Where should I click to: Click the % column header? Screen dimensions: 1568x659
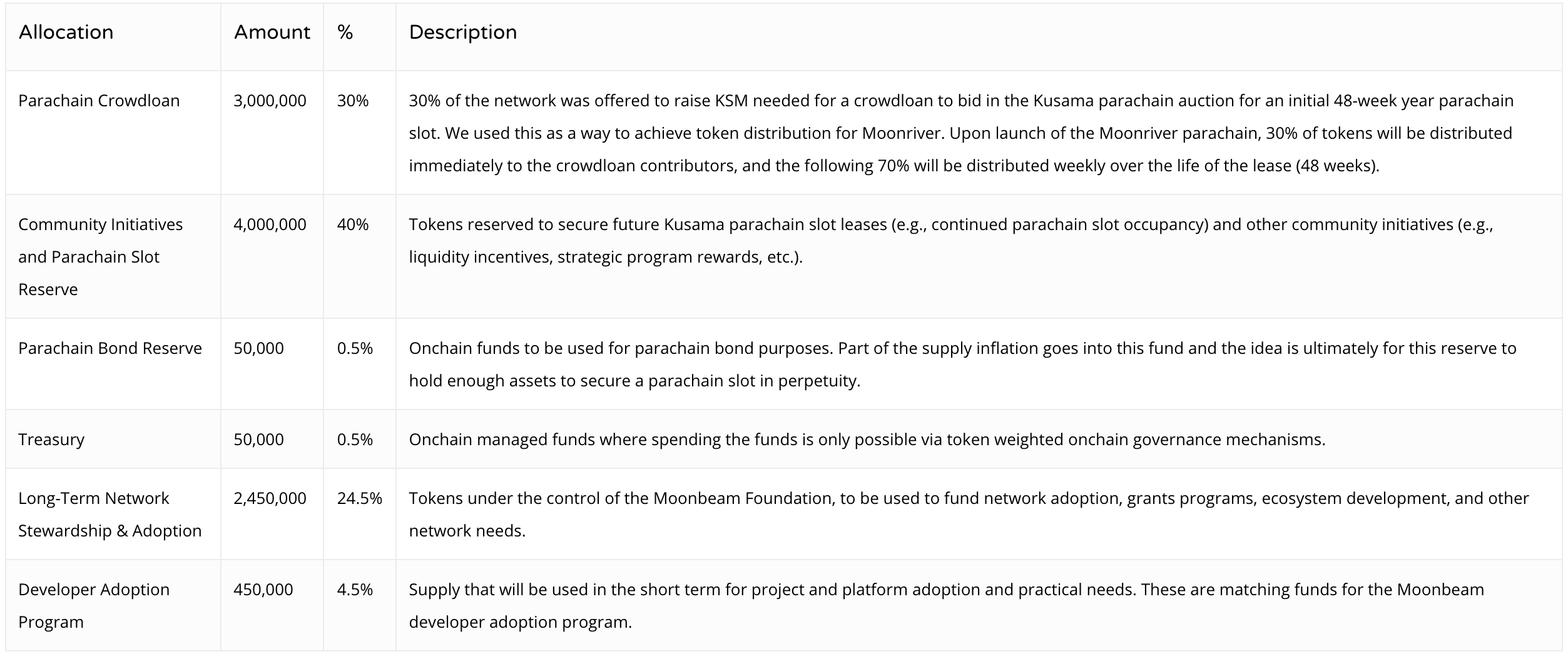coord(345,33)
